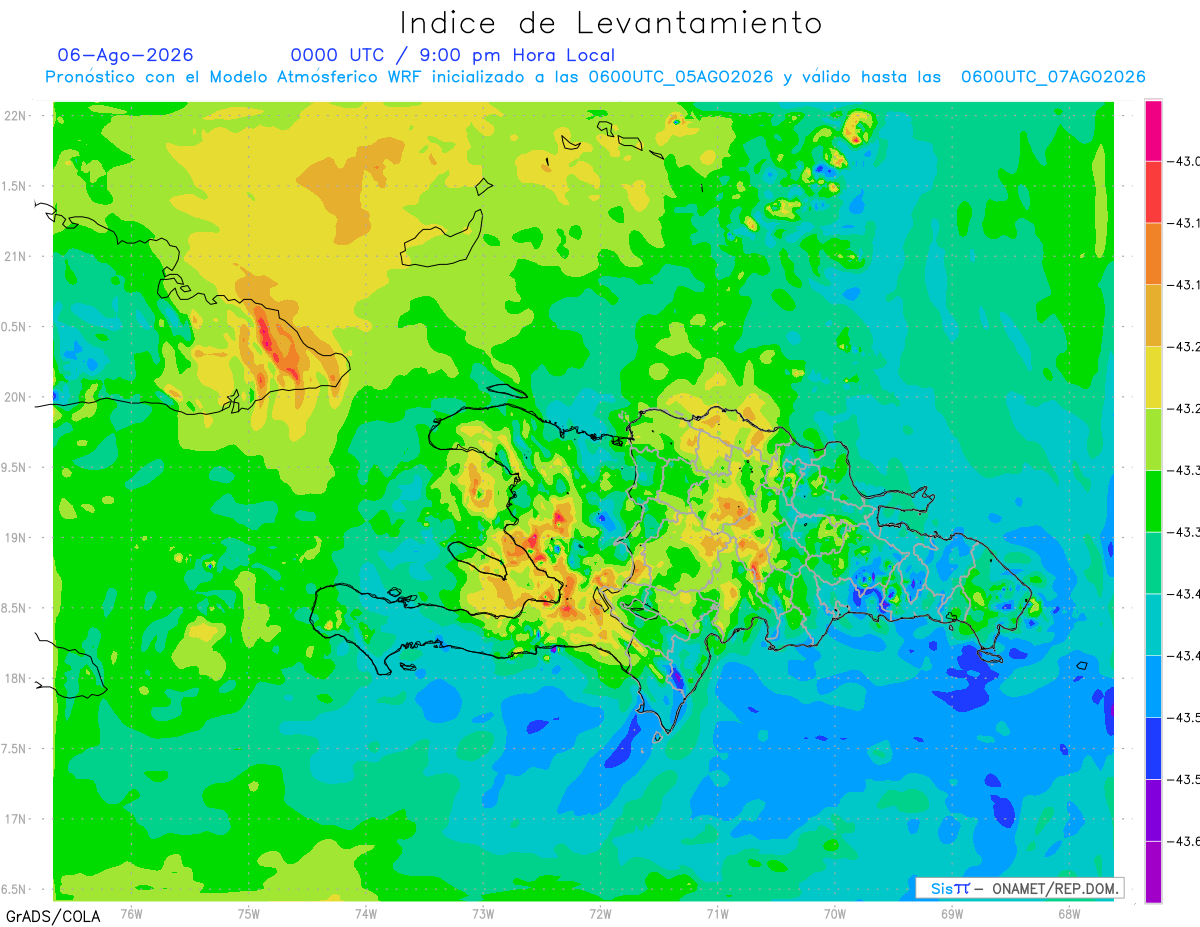
Task: Click '0000 UTC / 9:00 pm Hora Local'
Action: [453, 55]
